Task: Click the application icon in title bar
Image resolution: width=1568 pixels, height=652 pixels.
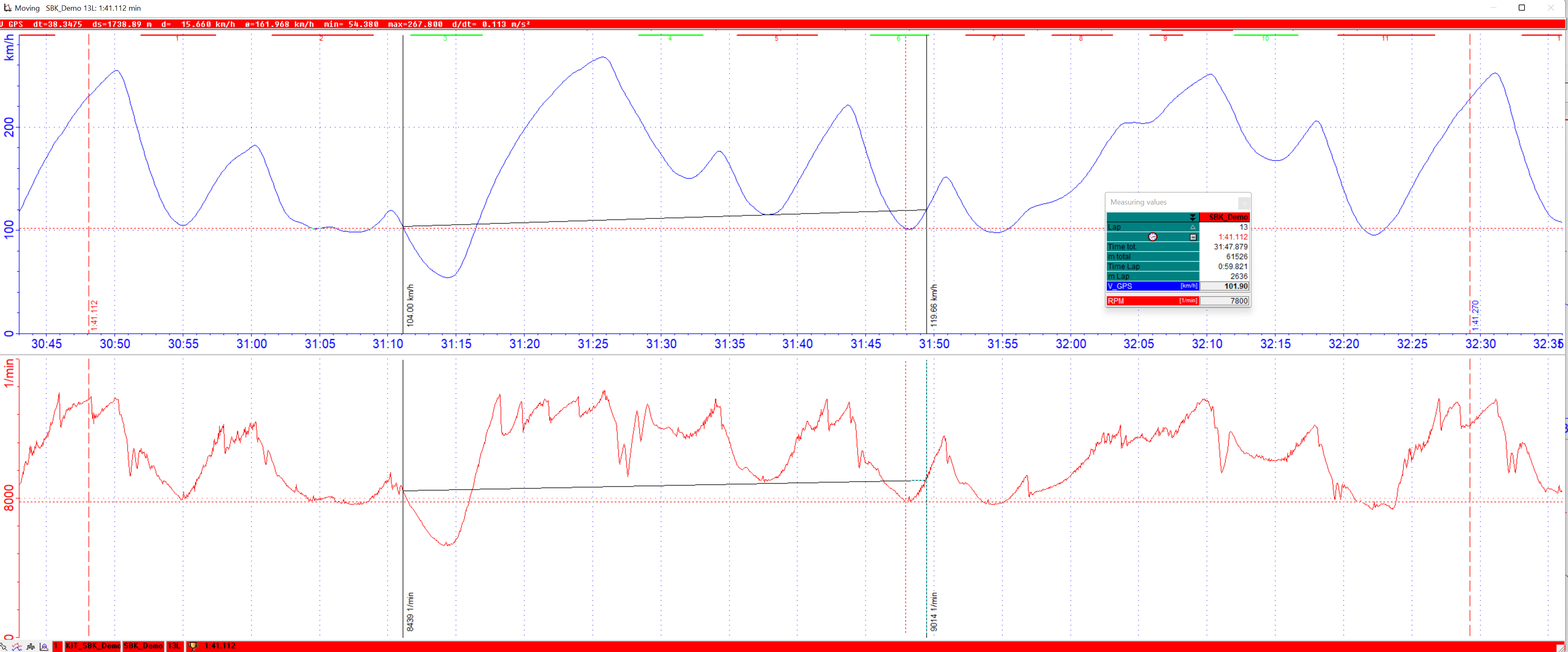Action: [x=7, y=8]
